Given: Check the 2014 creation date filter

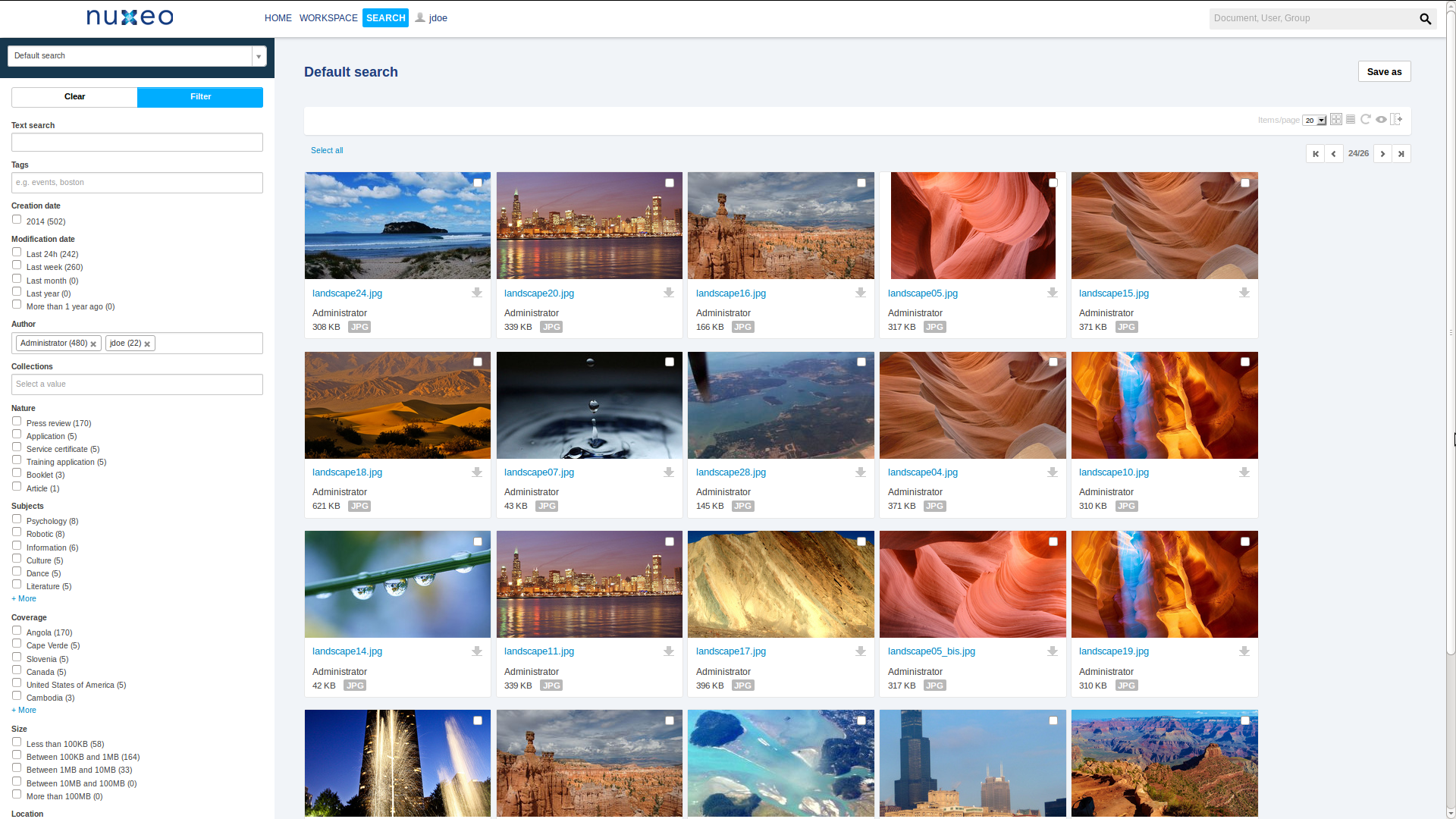Looking at the screenshot, I should pos(17,220).
